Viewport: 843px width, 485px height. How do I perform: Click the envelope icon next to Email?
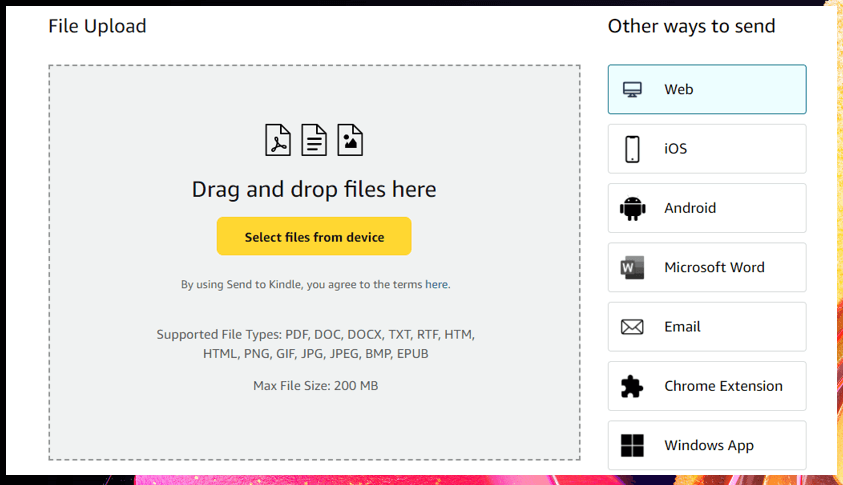[632, 327]
